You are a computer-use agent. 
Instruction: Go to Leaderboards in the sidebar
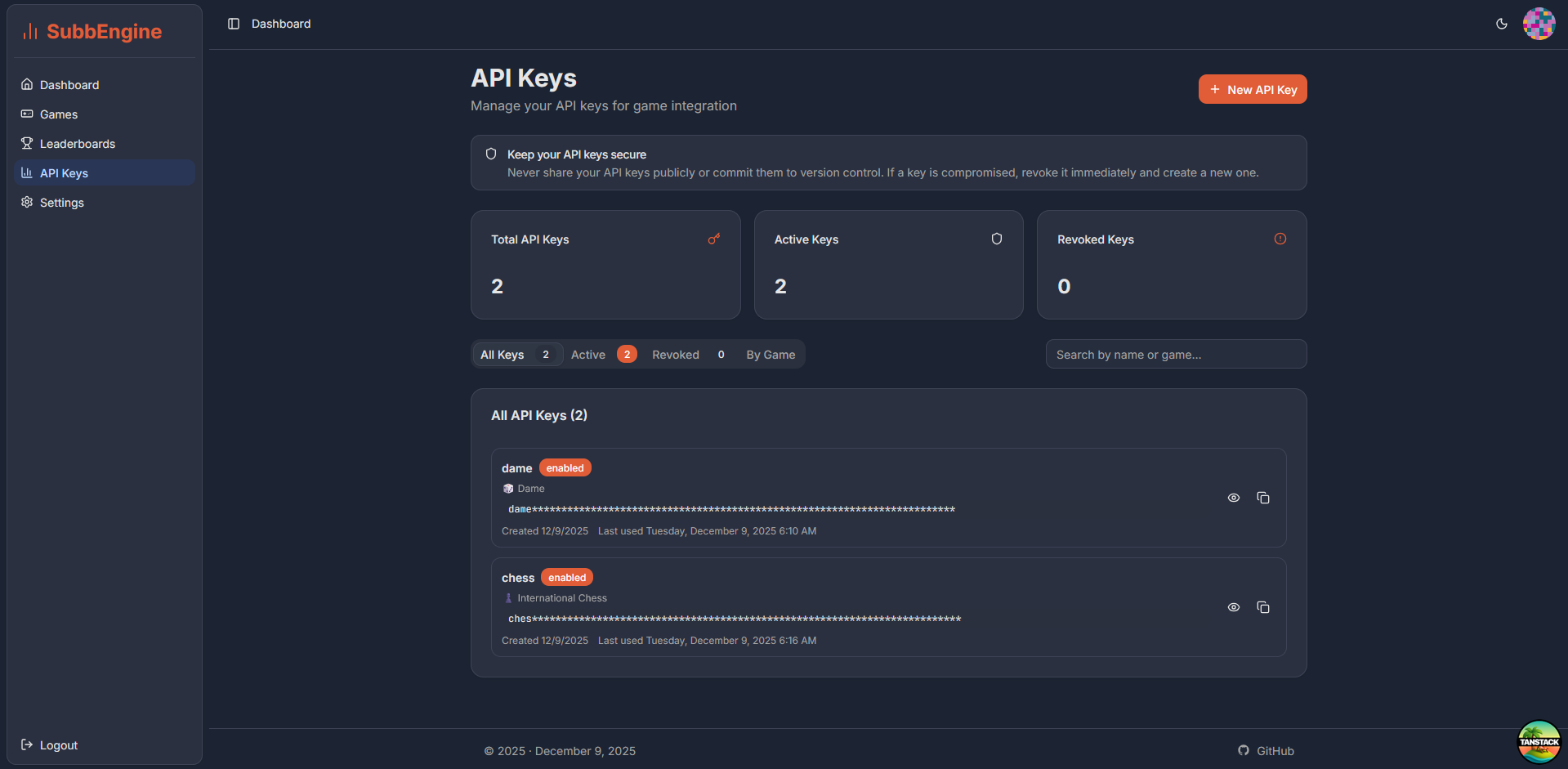click(x=78, y=144)
